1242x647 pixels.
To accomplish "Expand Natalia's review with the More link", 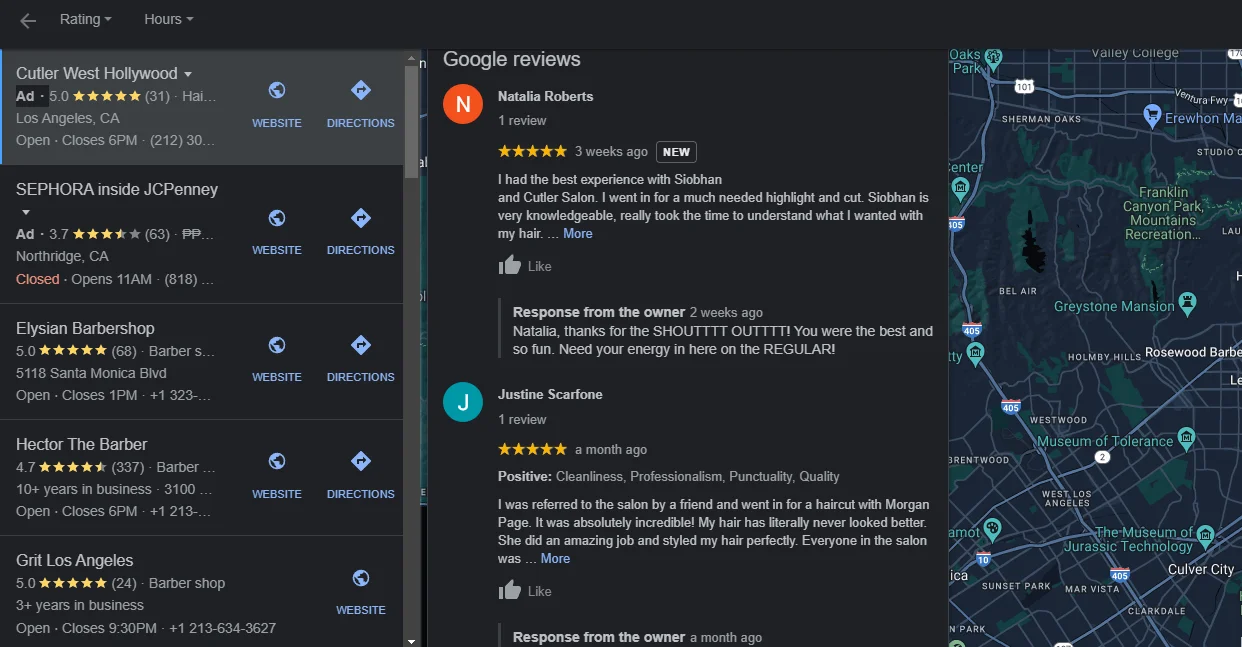I will (578, 233).
